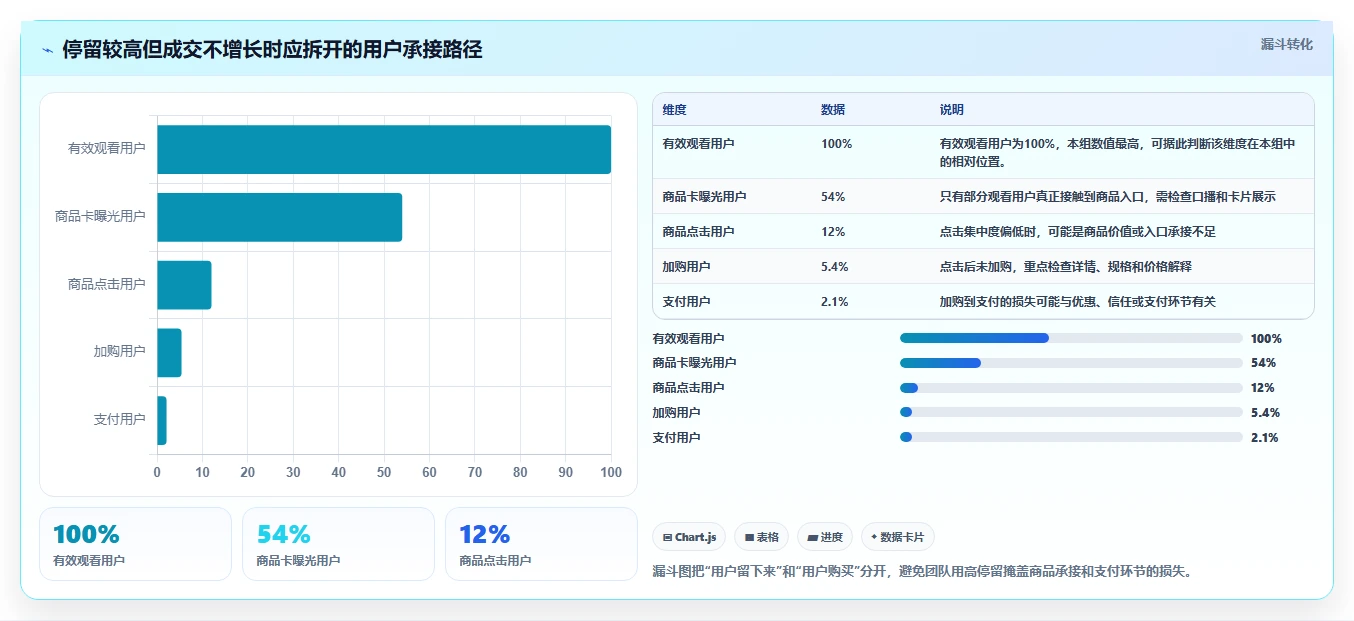Click the title 停留较高但成交不增长时应拆开的用户承接路径
The height and width of the screenshot is (621, 1354).
[x=272, y=50]
